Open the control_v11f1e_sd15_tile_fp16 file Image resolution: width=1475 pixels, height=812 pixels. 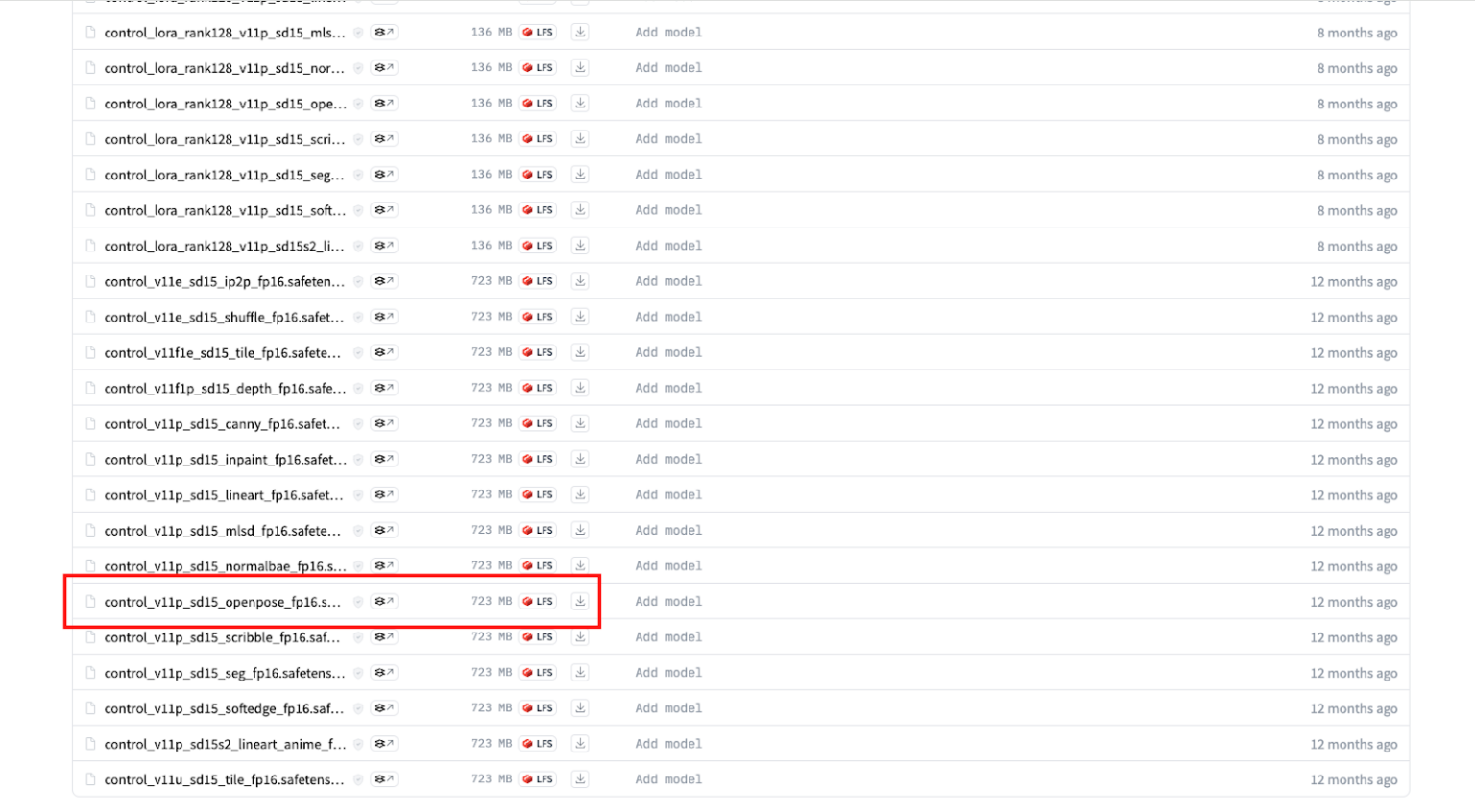pyautogui.click(x=222, y=352)
